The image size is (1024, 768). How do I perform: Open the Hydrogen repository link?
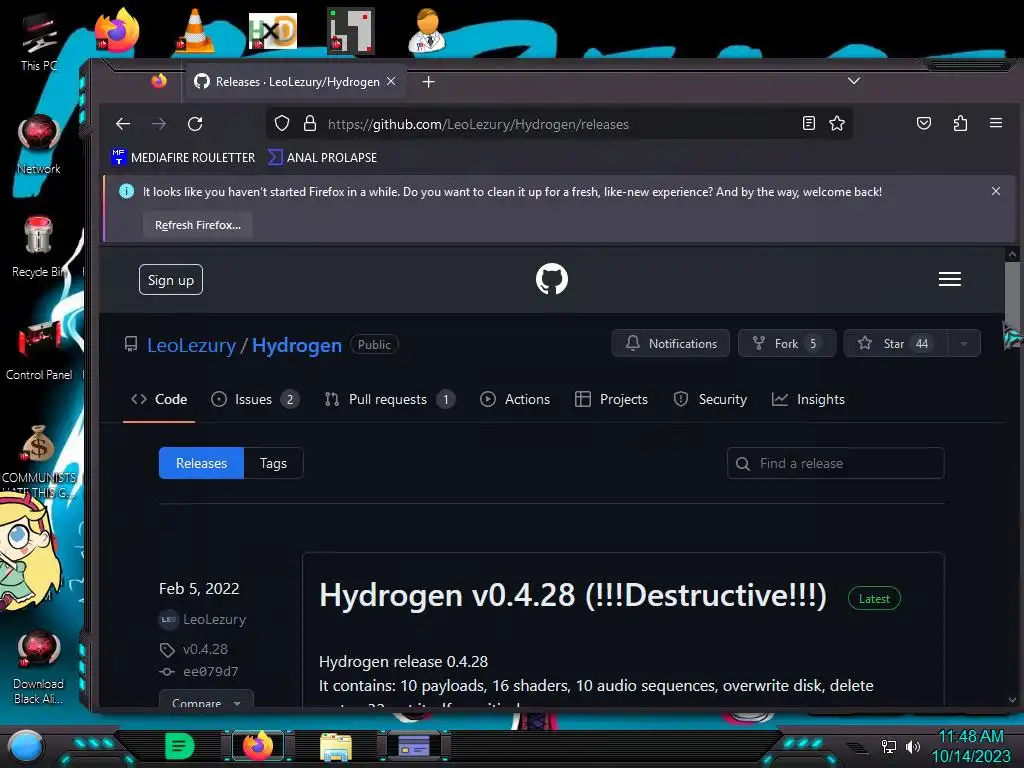click(297, 345)
